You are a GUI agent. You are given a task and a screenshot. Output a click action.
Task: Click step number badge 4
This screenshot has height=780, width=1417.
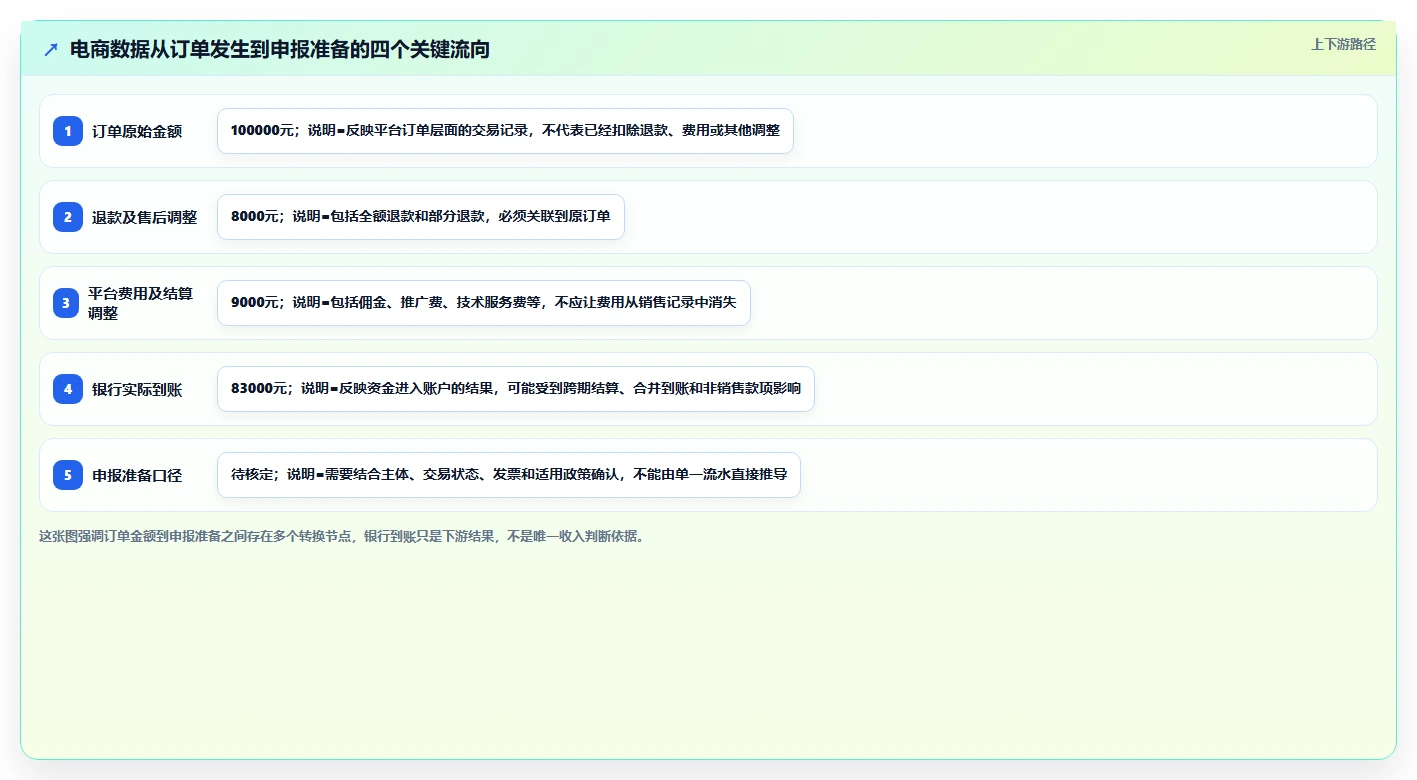[x=68, y=389]
